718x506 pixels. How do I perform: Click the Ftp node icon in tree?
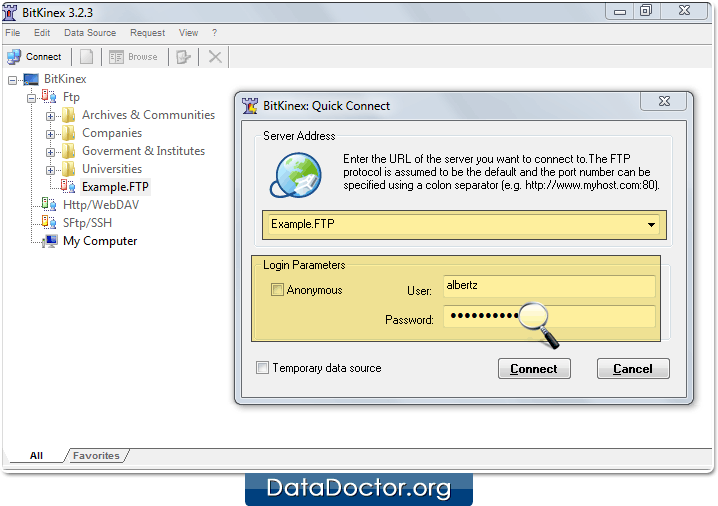pos(49,97)
